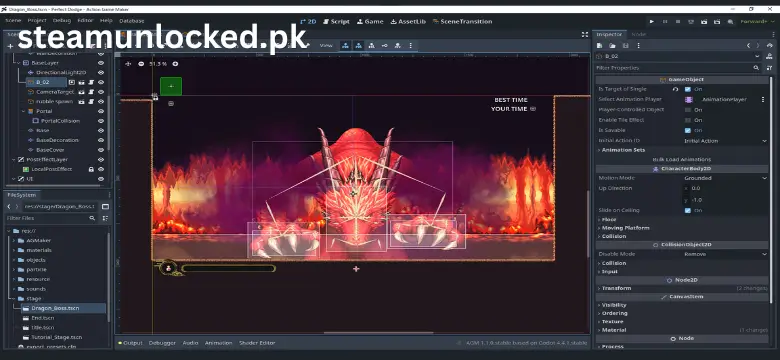780x360 pixels.
Task: Hide the DirectionalLight2D node
Action: coord(101,73)
